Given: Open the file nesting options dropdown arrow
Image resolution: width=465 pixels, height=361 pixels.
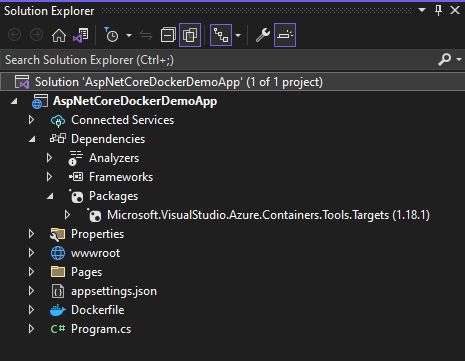Looking at the screenshot, I should (x=238, y=35).
